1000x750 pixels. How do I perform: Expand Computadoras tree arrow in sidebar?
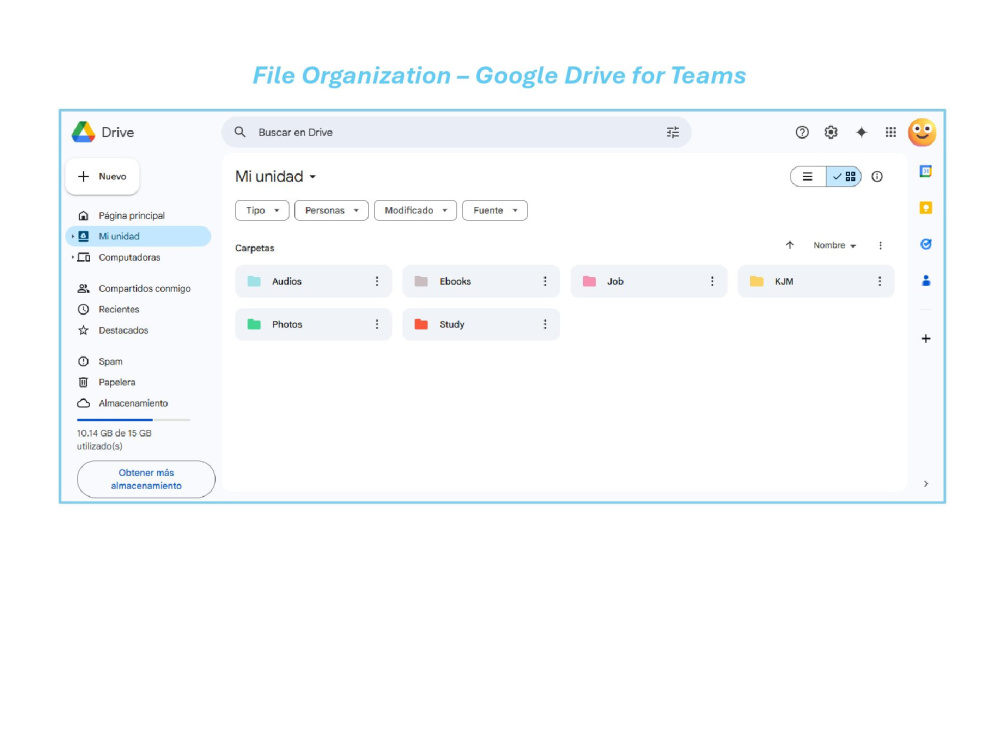[x=73, y=258]
